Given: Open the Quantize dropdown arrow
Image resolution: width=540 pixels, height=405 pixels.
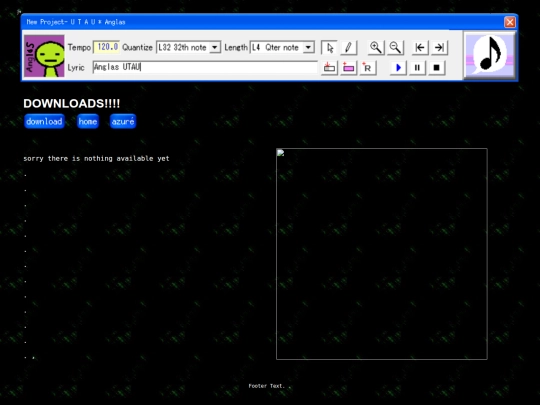Looking at the screenshot, I should point(215,47).
